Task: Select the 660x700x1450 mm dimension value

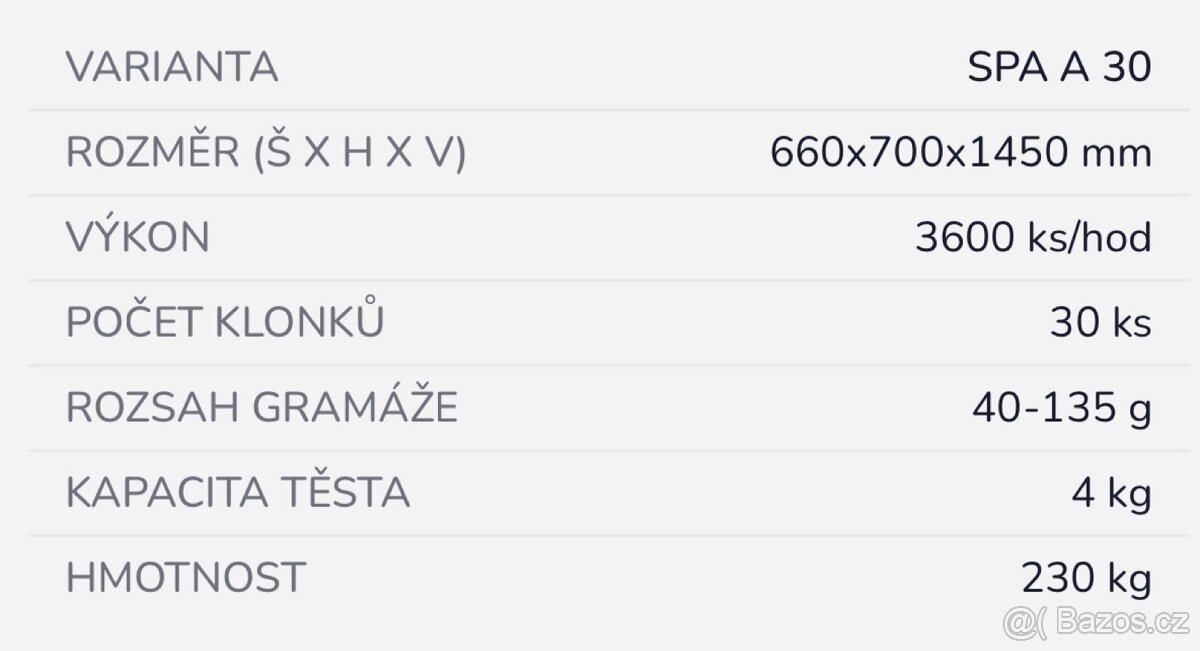Action: click(961, 153)
